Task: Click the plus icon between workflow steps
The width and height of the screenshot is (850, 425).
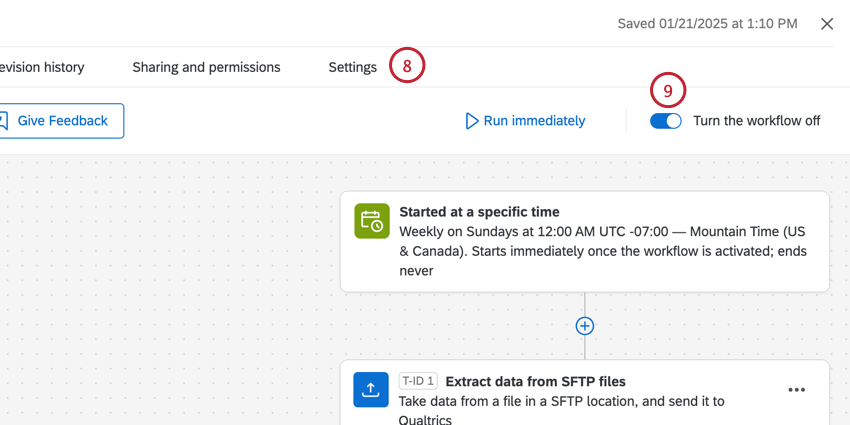Action: coord(585,326)
